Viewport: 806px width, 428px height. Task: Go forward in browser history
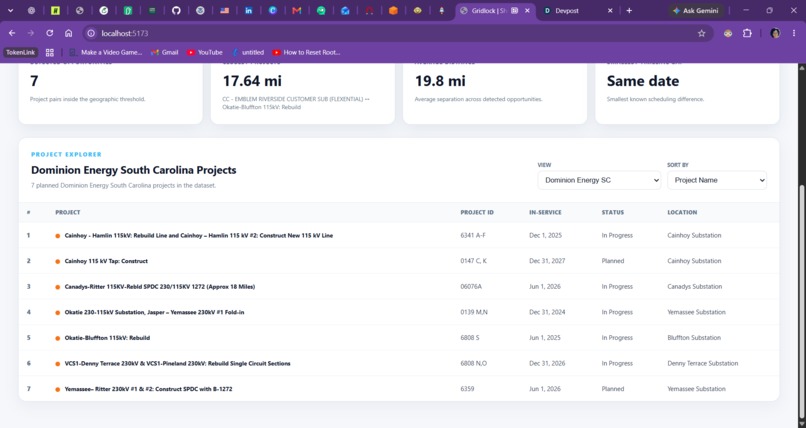tap(31, 33)
